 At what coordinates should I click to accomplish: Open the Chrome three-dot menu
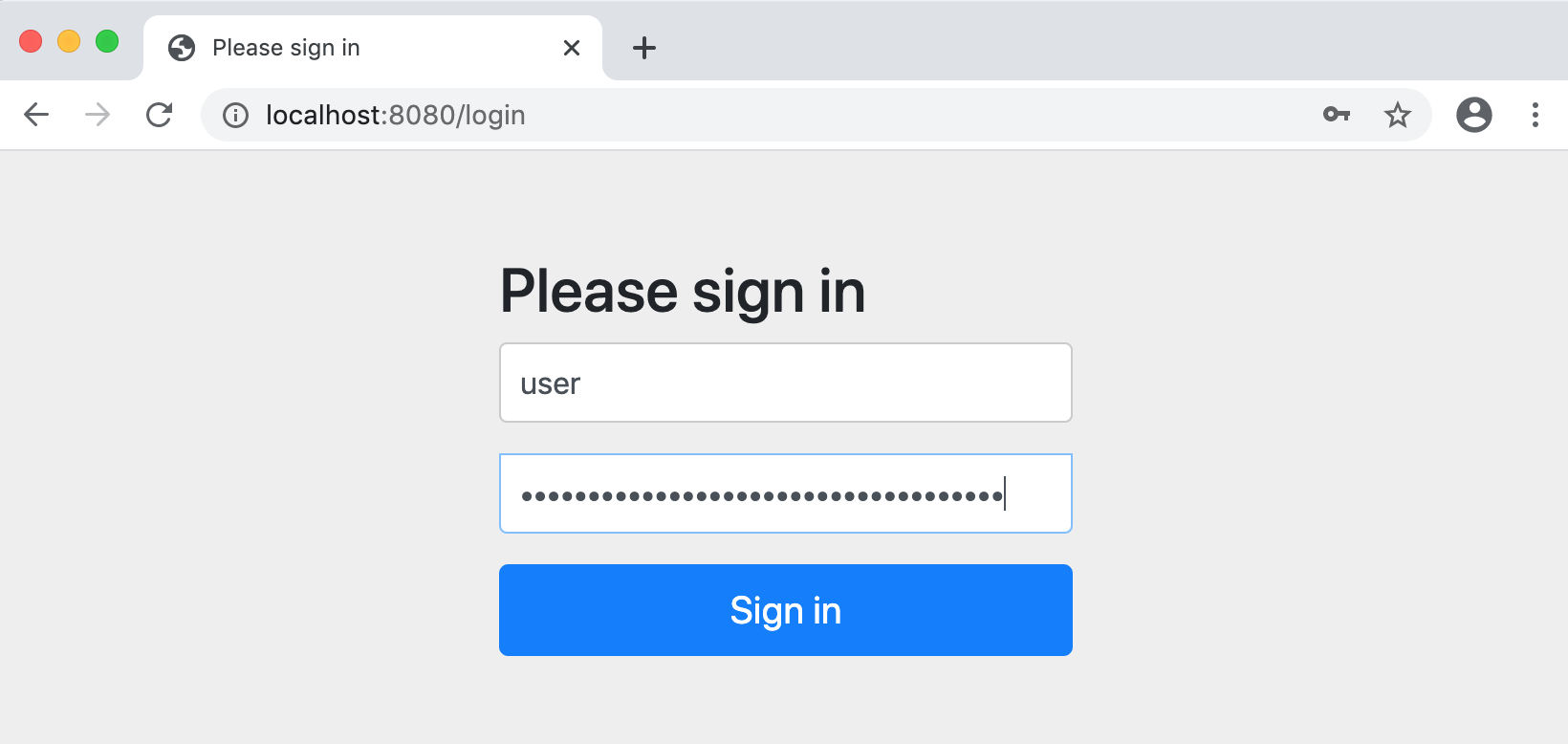[x=1535, y=115]
